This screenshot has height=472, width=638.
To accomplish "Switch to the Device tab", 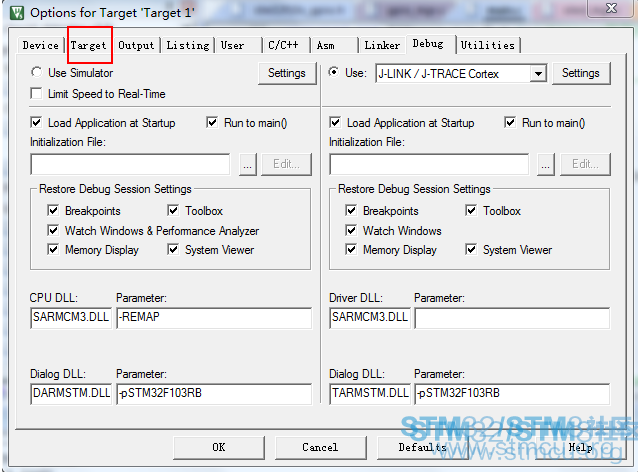I will click(40, 45).
